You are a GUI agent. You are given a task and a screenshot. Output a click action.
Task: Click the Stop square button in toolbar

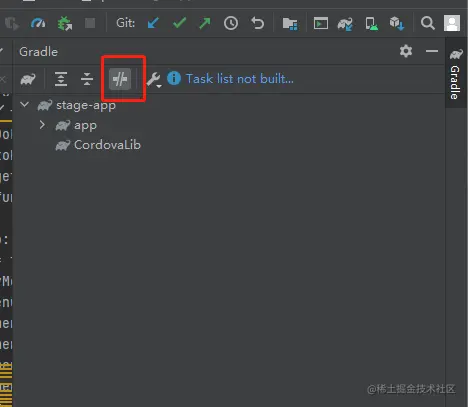[x=90, y=23]
